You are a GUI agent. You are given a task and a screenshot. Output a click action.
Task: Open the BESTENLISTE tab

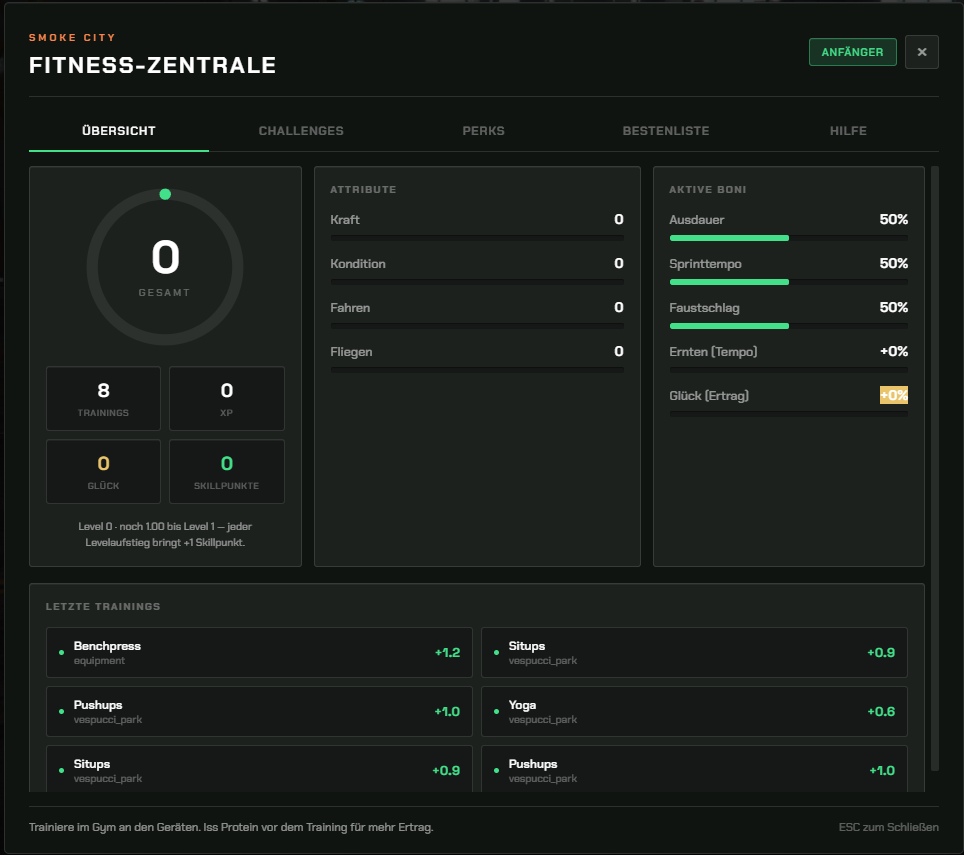click(666, 131)
